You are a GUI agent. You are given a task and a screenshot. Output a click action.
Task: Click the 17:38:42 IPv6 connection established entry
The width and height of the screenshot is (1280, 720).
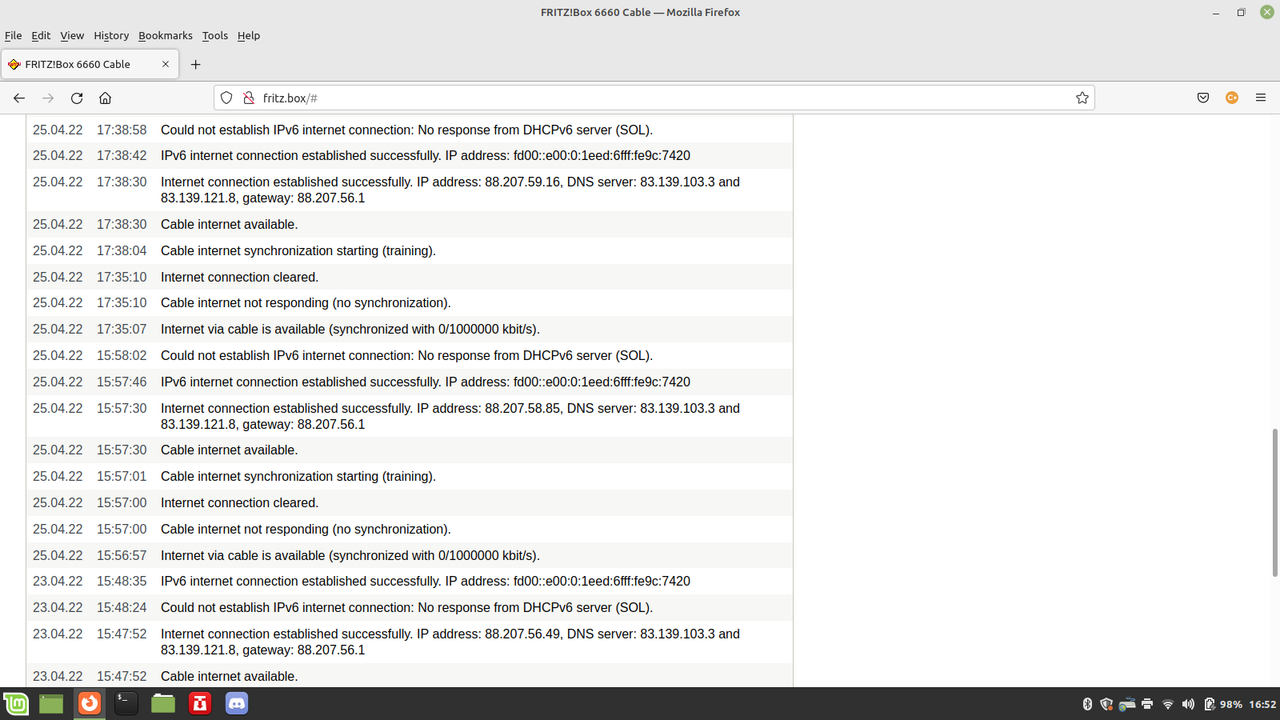click(x=410, y=156)
